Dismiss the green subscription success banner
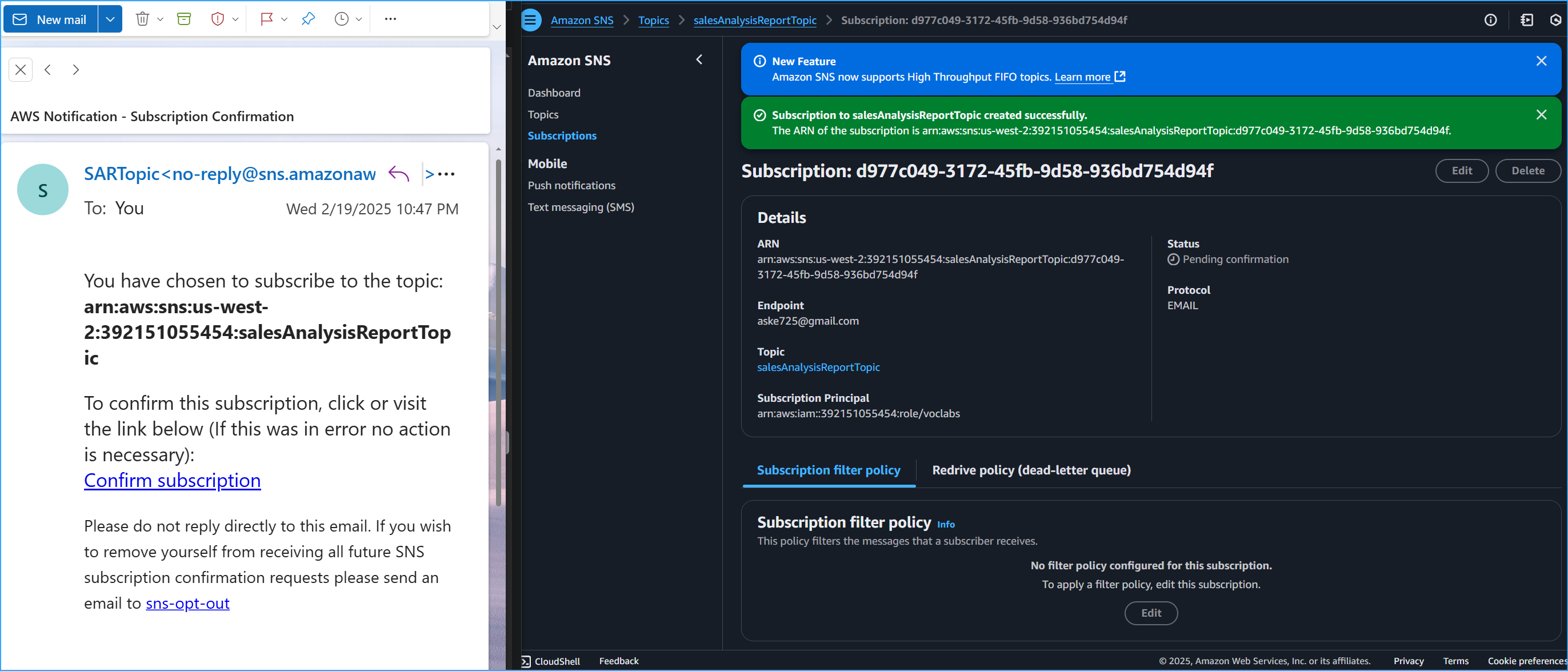Screen dimensions: 1568x671 pos(1541,114)
